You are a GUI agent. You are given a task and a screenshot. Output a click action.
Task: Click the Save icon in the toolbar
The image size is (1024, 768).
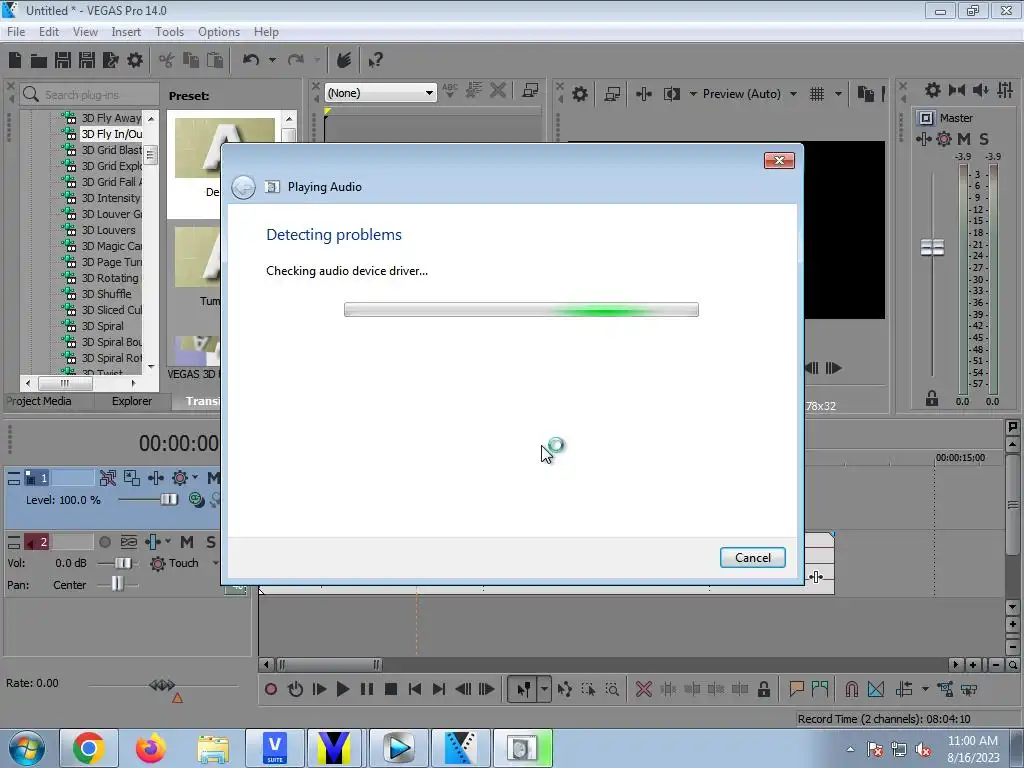coord(63,61)
